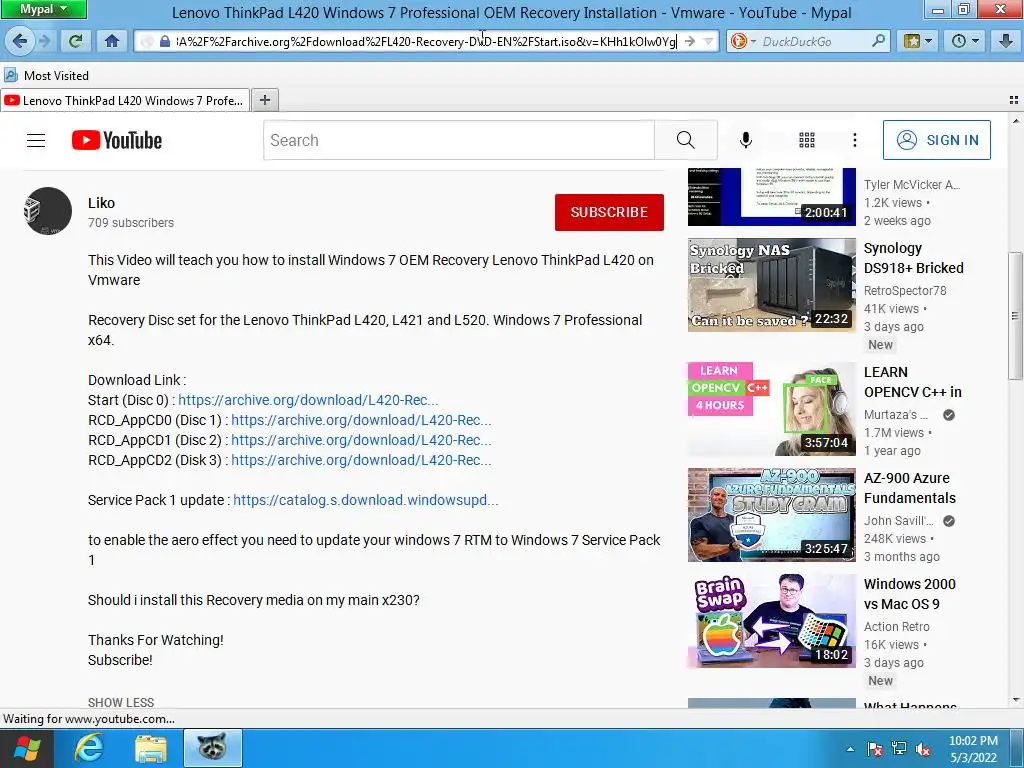Click the Murtaza's channel verified badge
Viewport: 1024px width, 768px height.
[x=949, y=415]
